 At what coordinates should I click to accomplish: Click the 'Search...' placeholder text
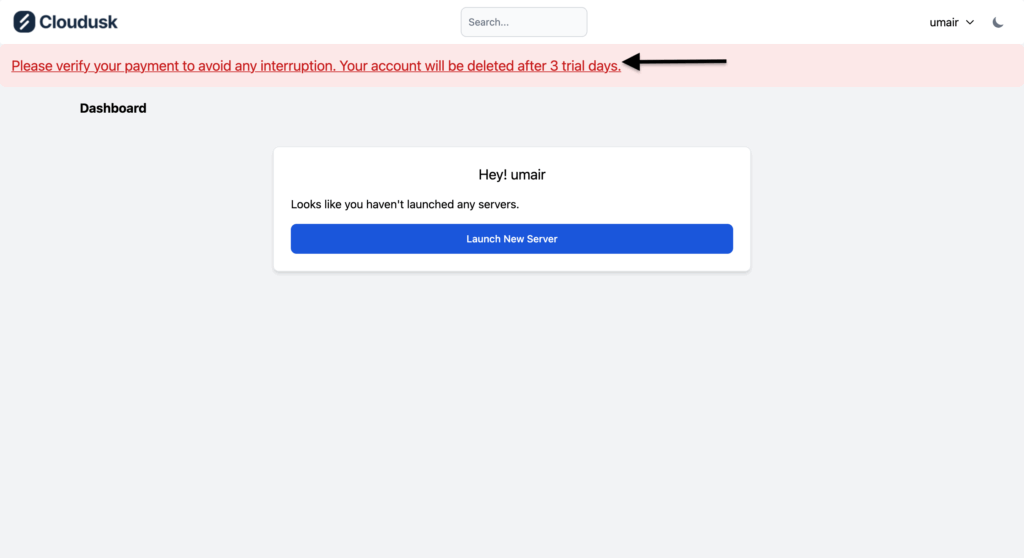click(x=489, y=22)
